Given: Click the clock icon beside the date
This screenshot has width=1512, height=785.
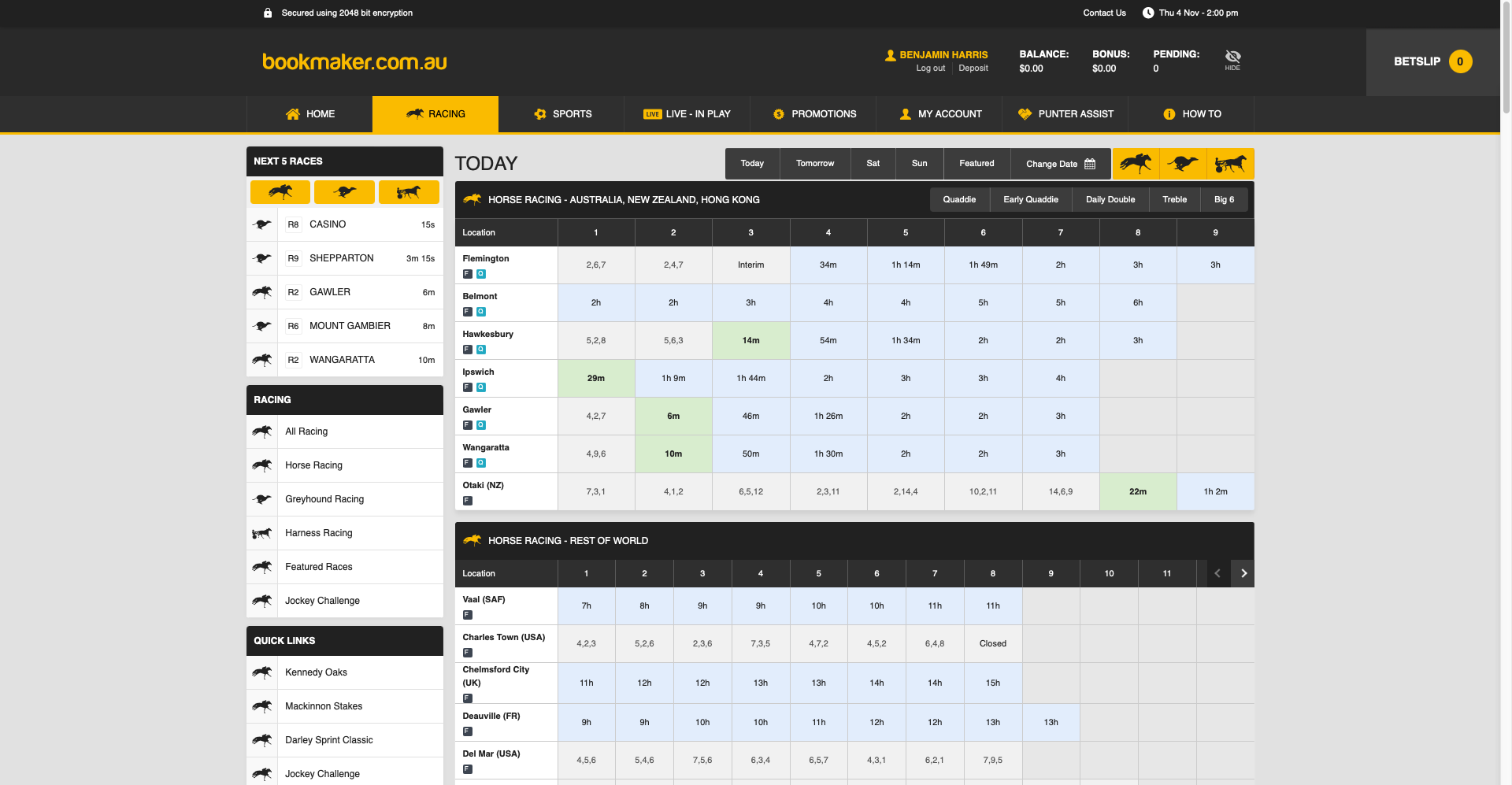Looking at the screenshot, I should [1148, 13].
